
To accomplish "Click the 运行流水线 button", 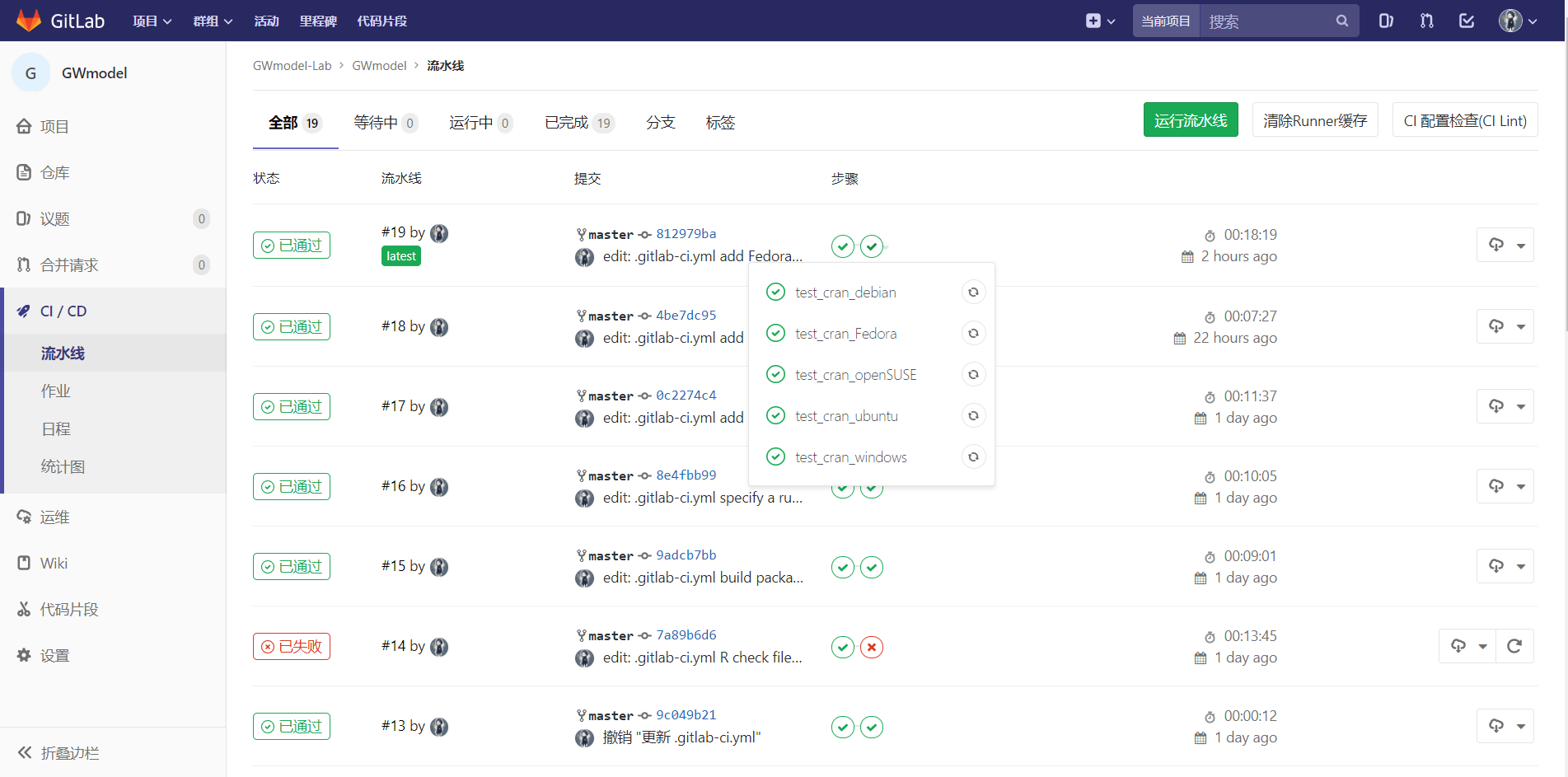I will pyautogui.click(x=1190, y=120).
